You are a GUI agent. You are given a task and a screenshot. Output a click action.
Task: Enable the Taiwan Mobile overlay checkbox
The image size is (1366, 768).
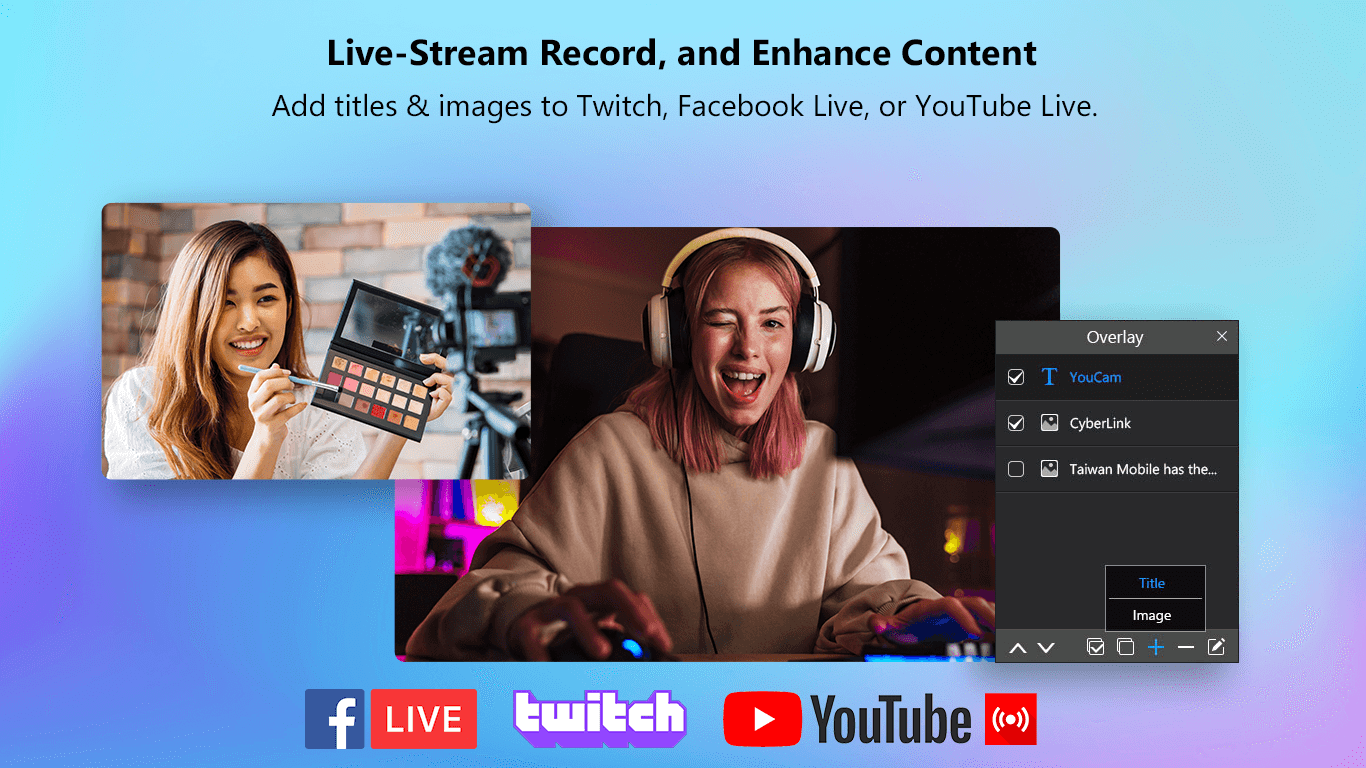pos(1016,469)
